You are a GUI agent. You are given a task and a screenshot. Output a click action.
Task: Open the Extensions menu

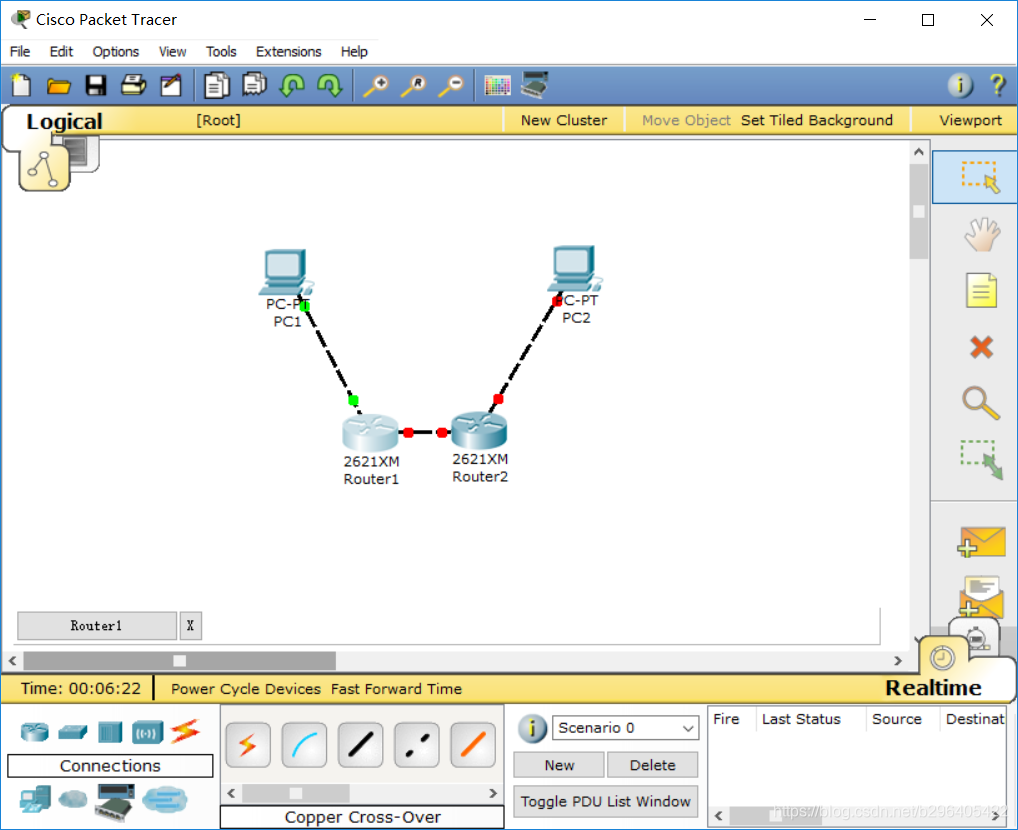(x=288, y=51)
